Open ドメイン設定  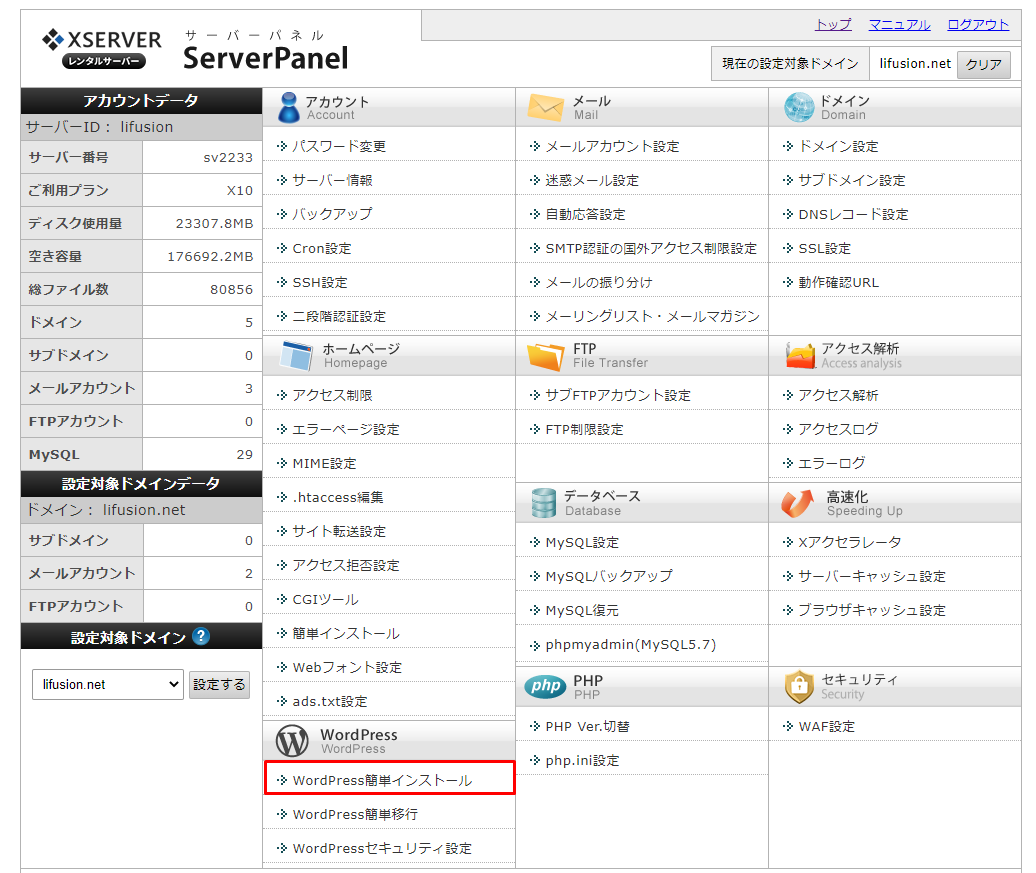coord(838,146)
